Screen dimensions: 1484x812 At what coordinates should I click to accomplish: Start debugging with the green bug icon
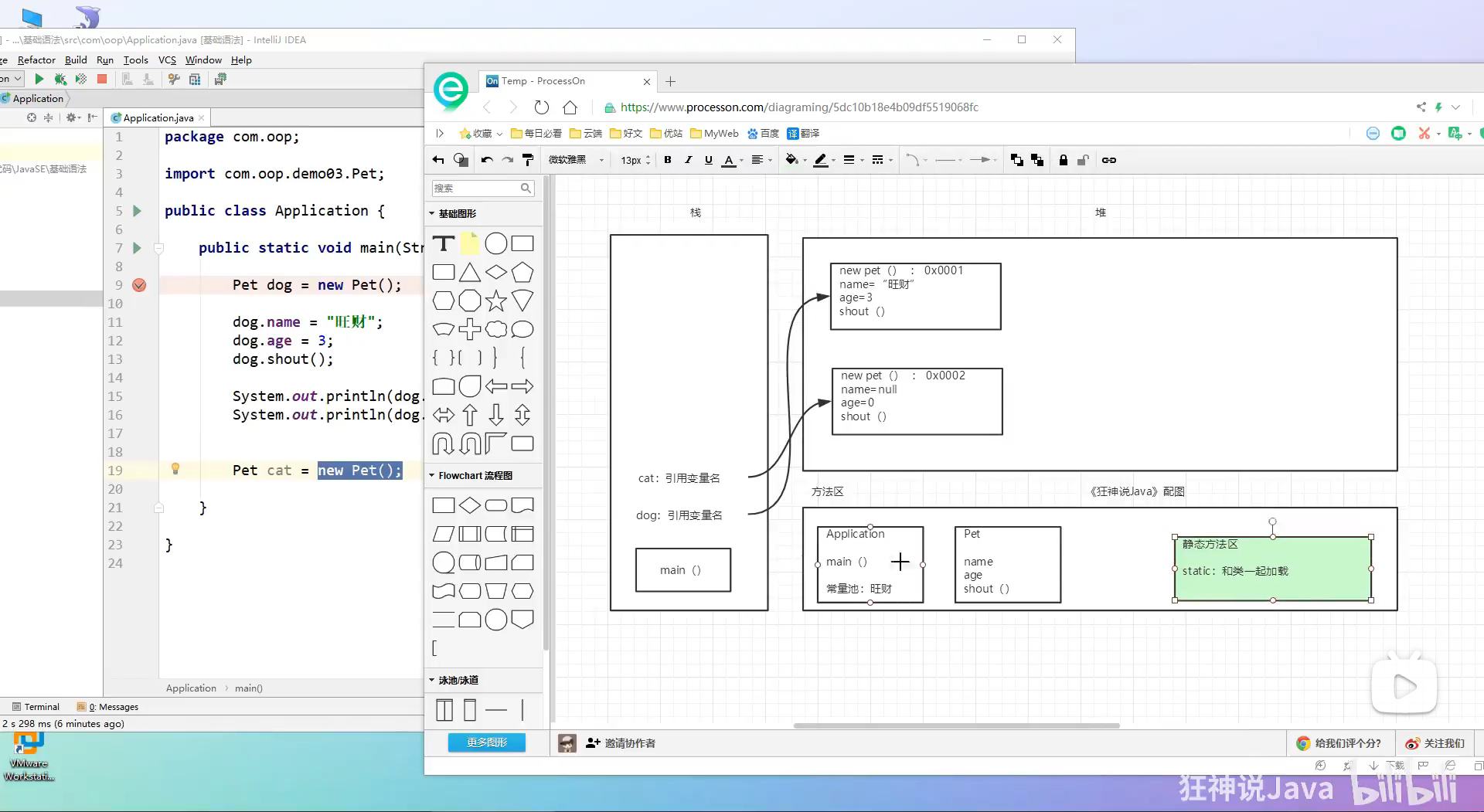pyautogui.click(x=60, y=79)
